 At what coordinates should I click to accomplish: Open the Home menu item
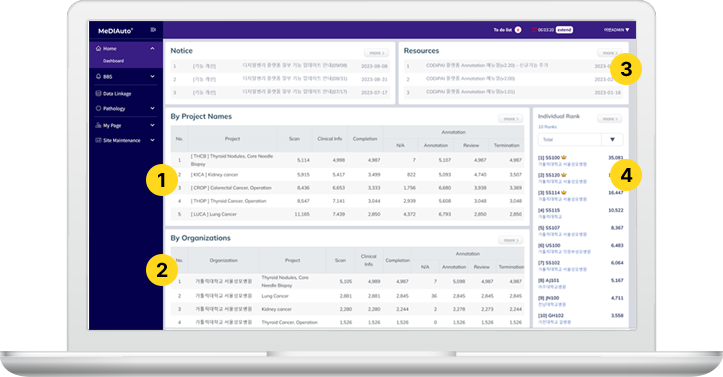click(125, 48)
